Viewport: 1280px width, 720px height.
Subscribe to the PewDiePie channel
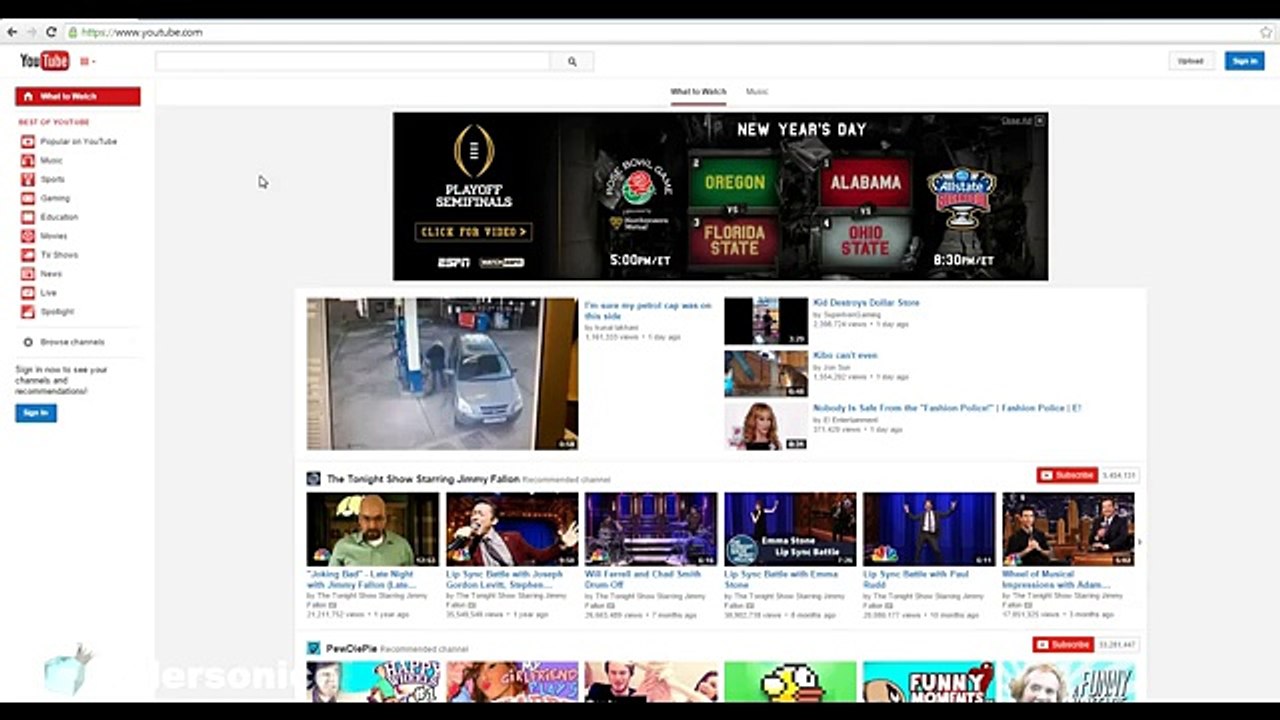pyautogui.click(x=1063, y=644)
